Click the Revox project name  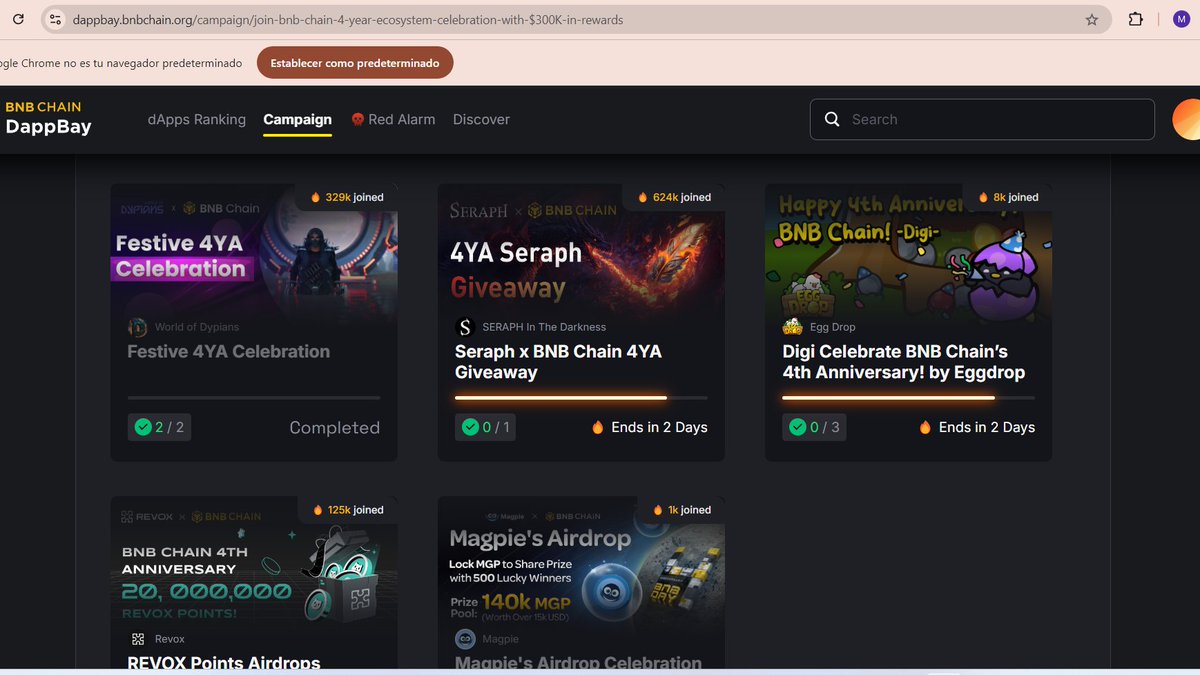point(169,639)
